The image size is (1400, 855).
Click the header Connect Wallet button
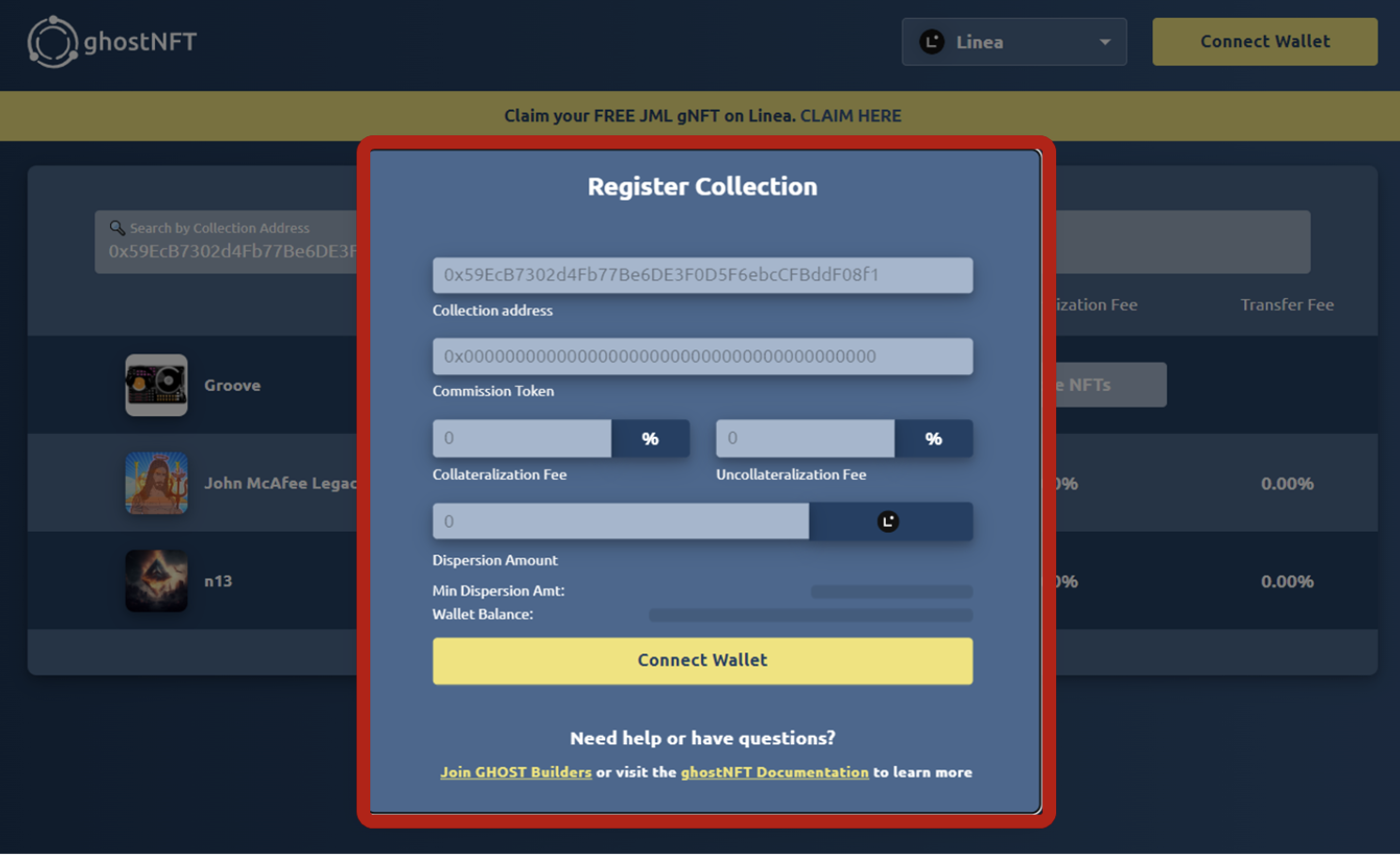pos(1265,41)
